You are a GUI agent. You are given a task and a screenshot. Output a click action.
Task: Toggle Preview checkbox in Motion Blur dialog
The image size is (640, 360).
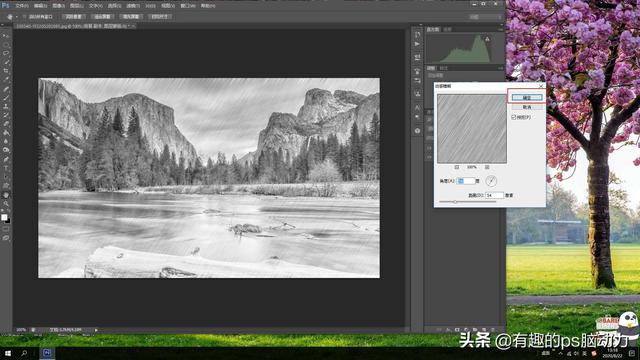(x=514, y=117)
